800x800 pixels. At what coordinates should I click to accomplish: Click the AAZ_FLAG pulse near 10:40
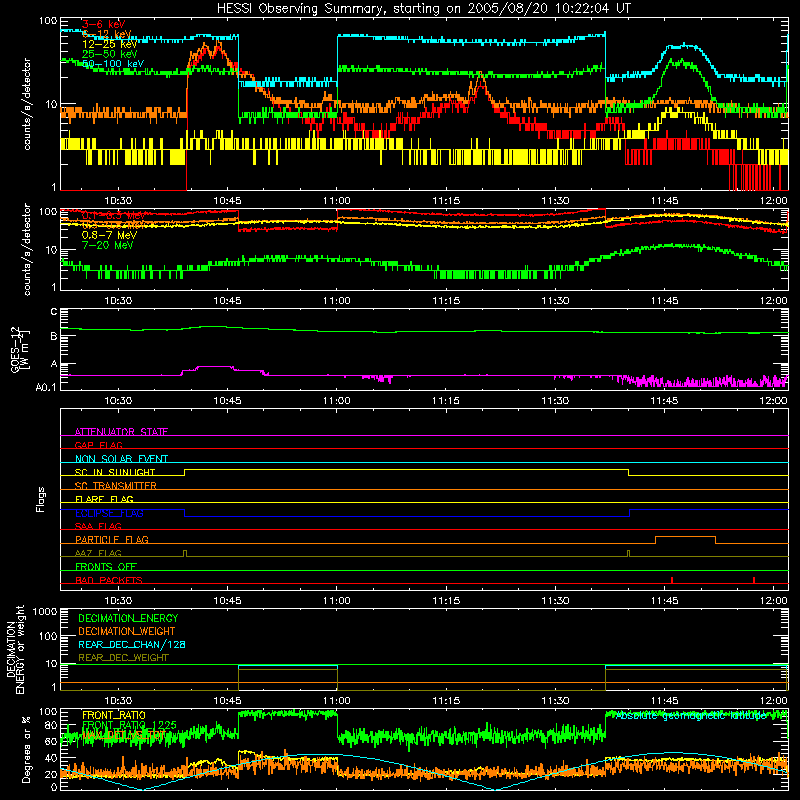tap(185, 553)
